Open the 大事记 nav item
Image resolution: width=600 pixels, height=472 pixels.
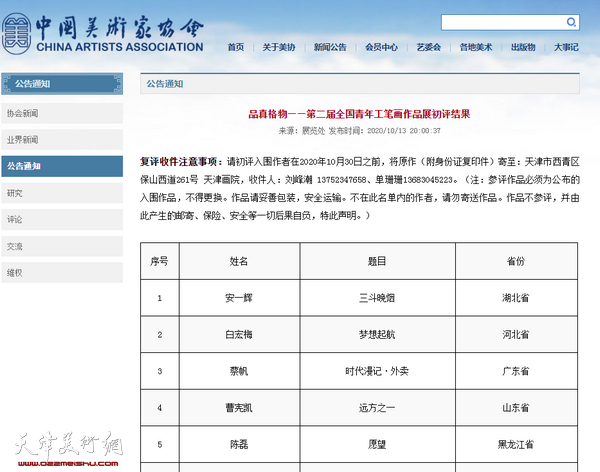567,47
